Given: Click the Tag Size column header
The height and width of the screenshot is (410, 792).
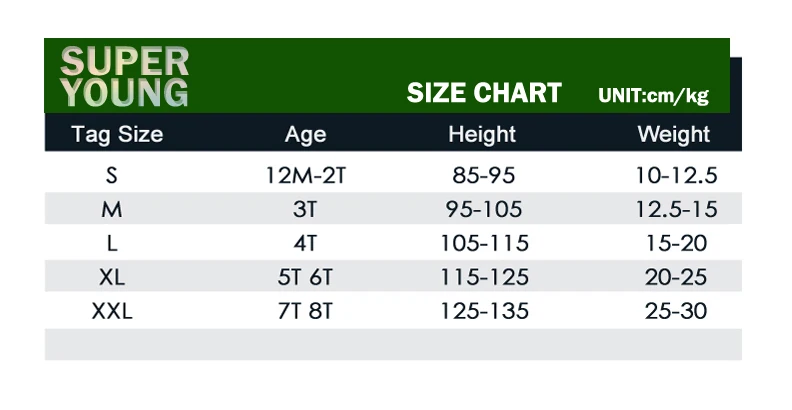Looking at the screenshot, I should (117, 134).
